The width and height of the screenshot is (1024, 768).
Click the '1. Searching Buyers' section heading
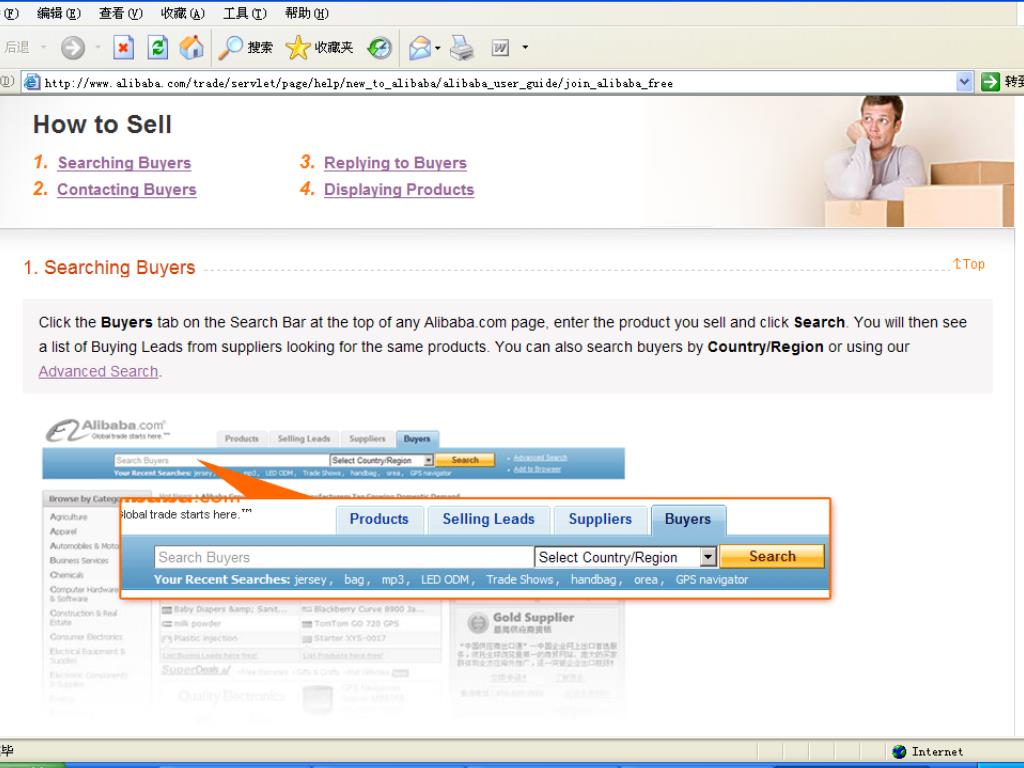pos(110,267)
